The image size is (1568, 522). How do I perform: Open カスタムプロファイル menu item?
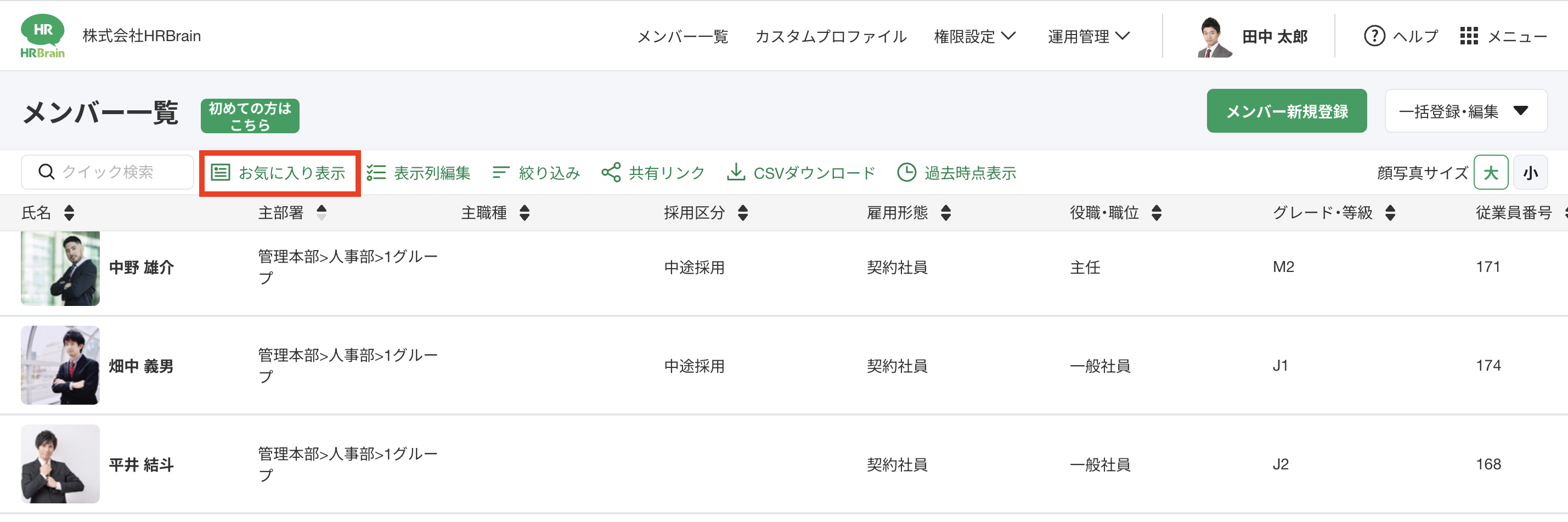tap(831, 37)
